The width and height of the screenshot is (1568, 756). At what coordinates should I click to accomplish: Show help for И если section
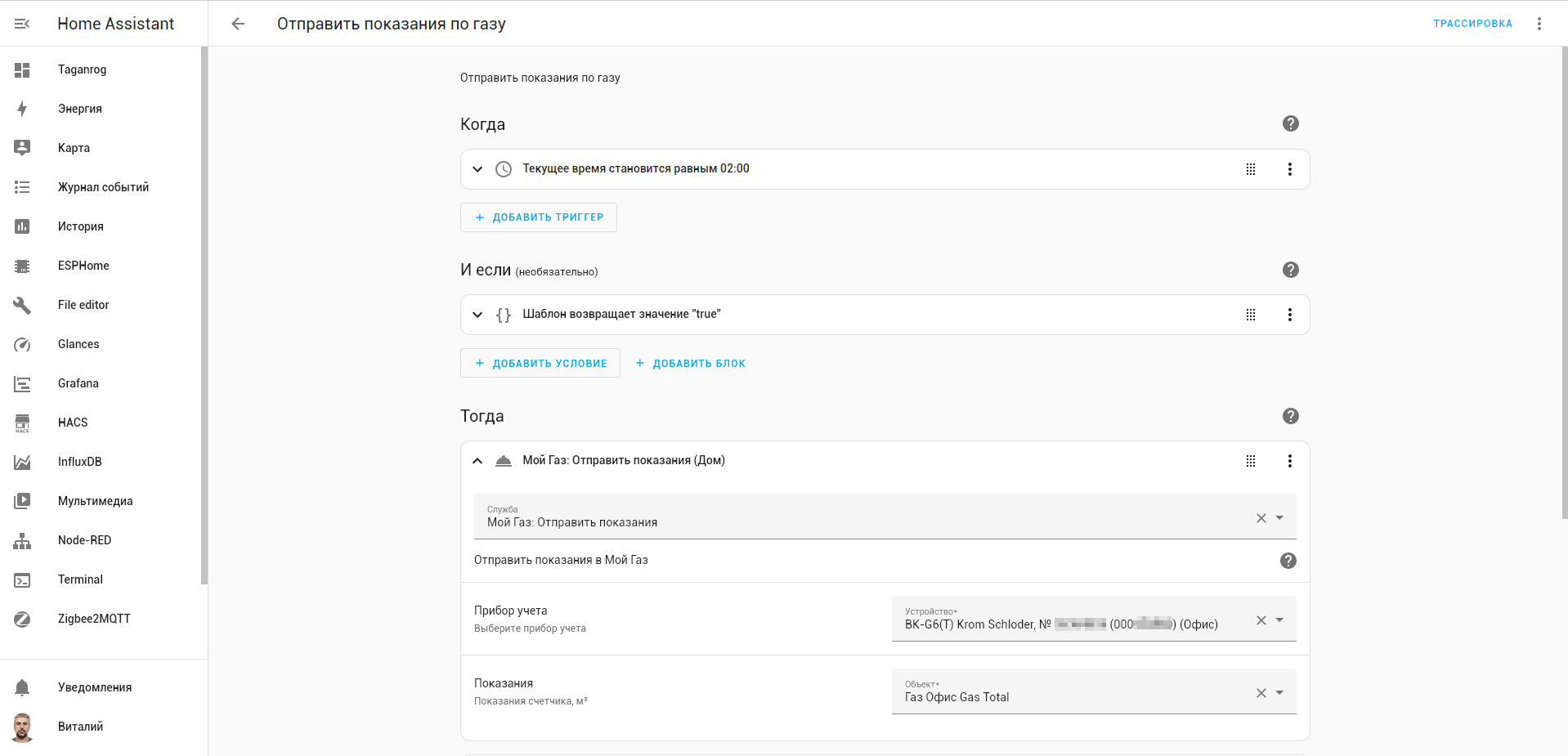click(x=1291, y=270)
